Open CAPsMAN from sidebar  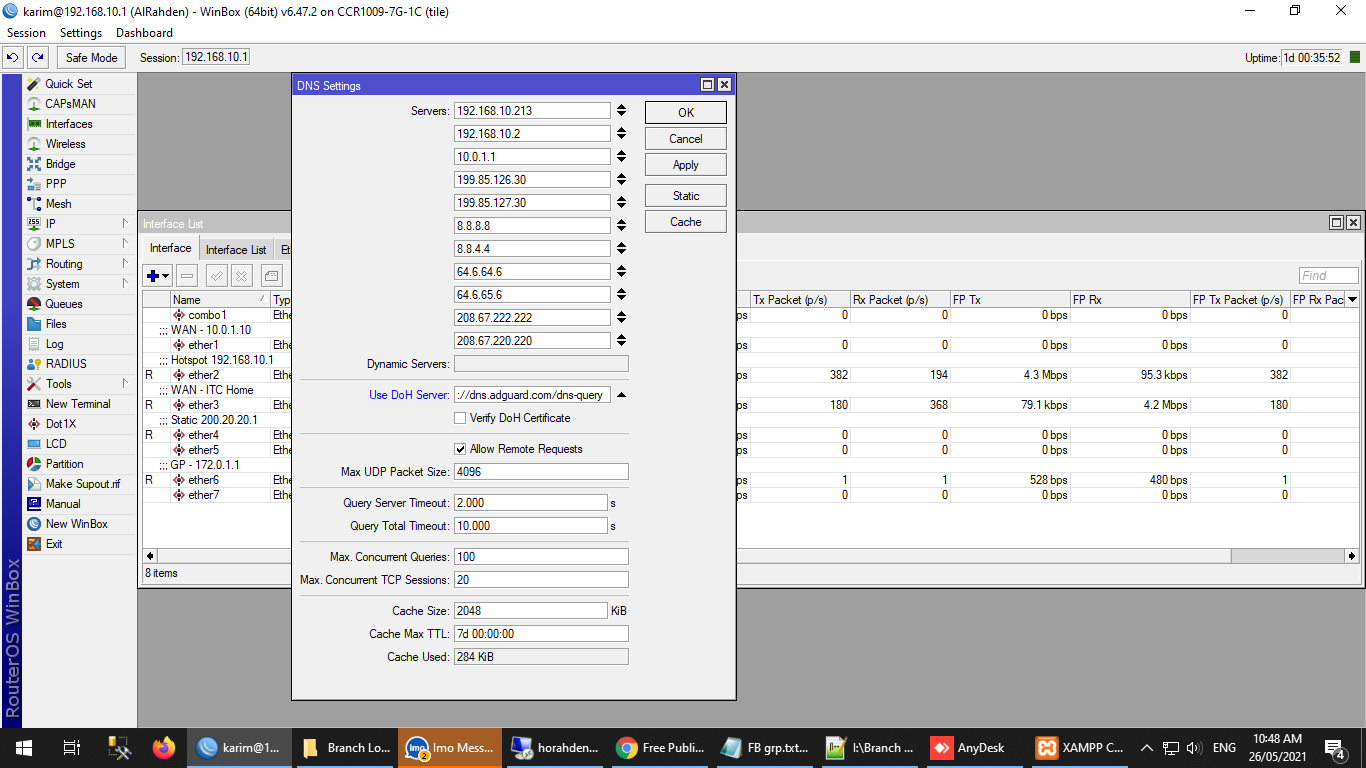point(71,104)
